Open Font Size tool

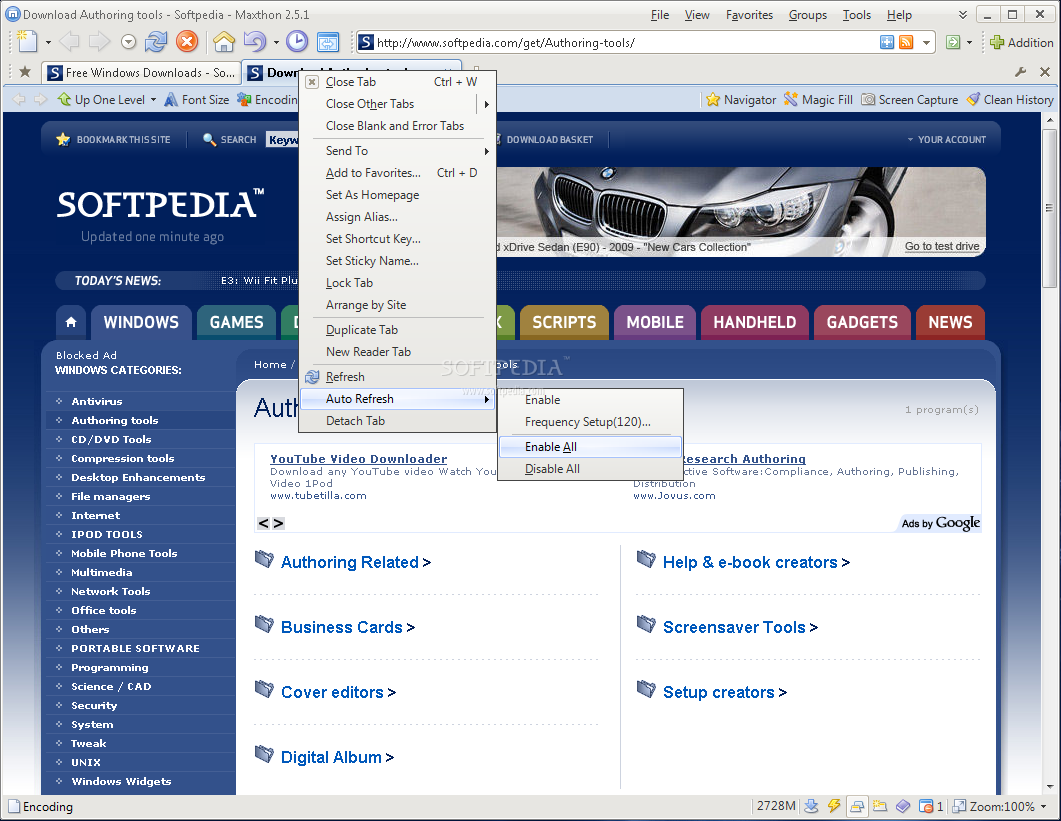point(197,99)
